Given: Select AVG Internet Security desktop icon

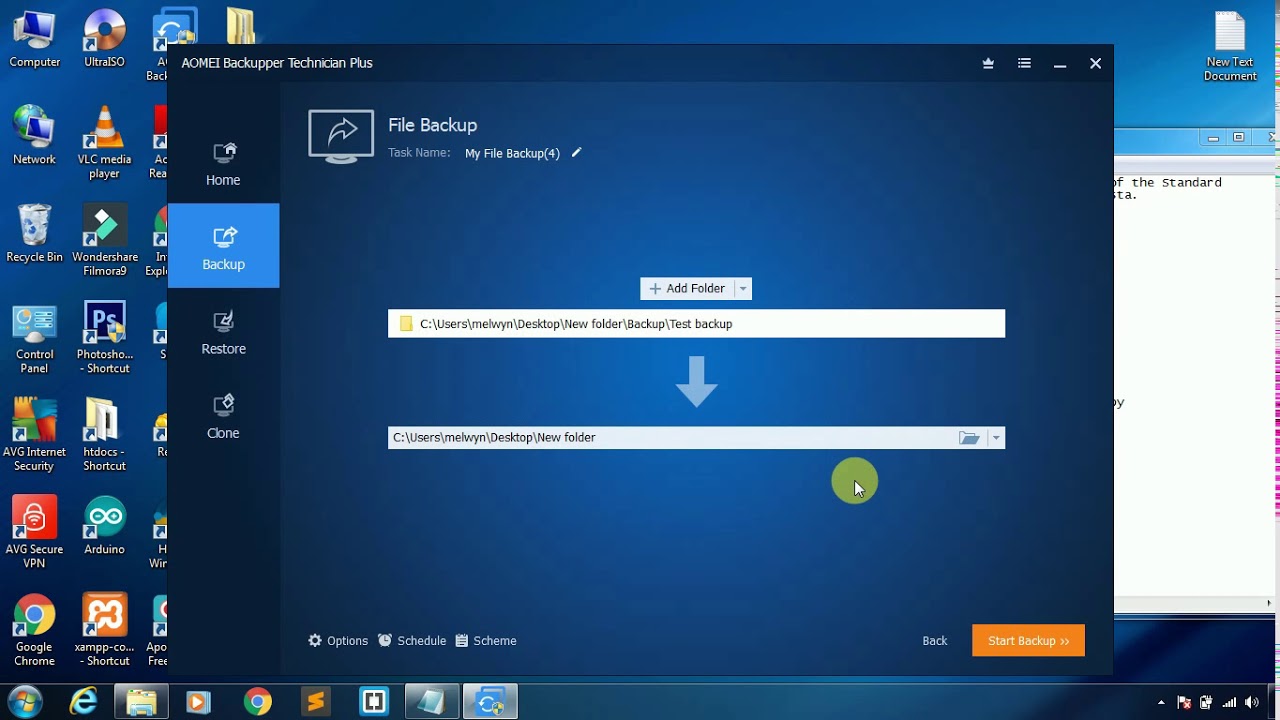Looking at the screenshot, I should pos(35,435).
